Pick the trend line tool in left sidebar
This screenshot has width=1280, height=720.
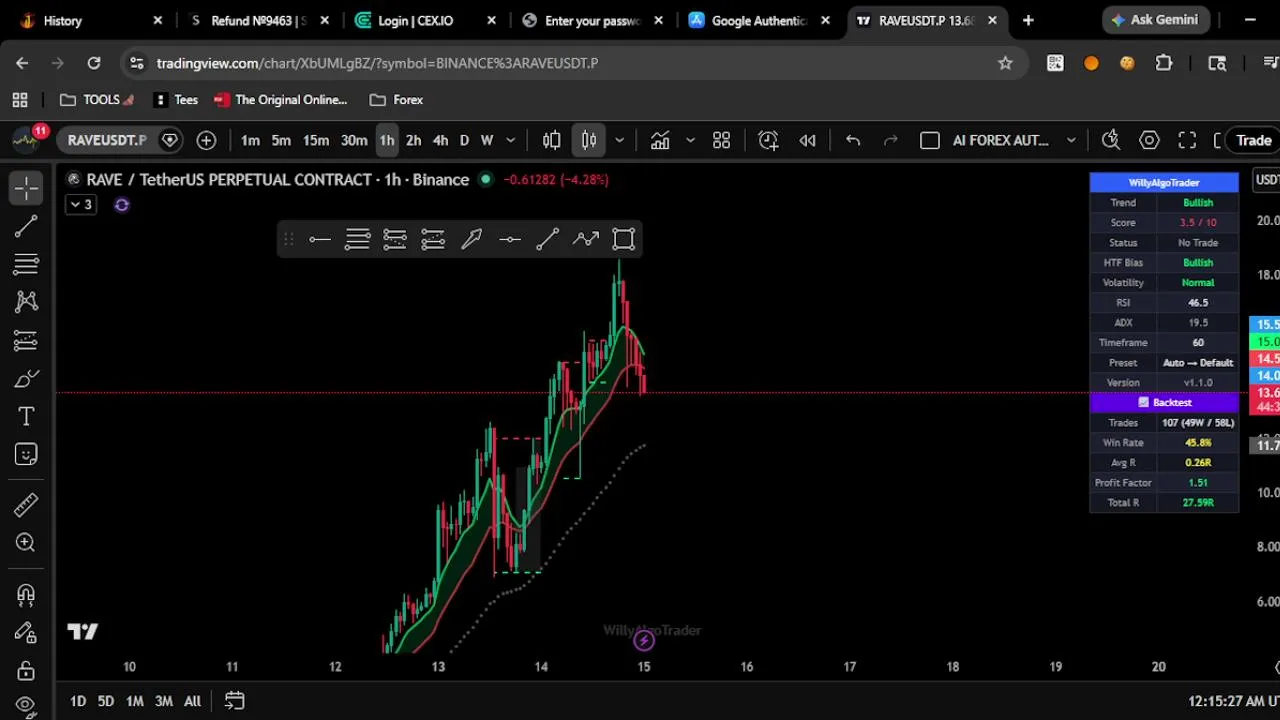[x=26, y=227]
